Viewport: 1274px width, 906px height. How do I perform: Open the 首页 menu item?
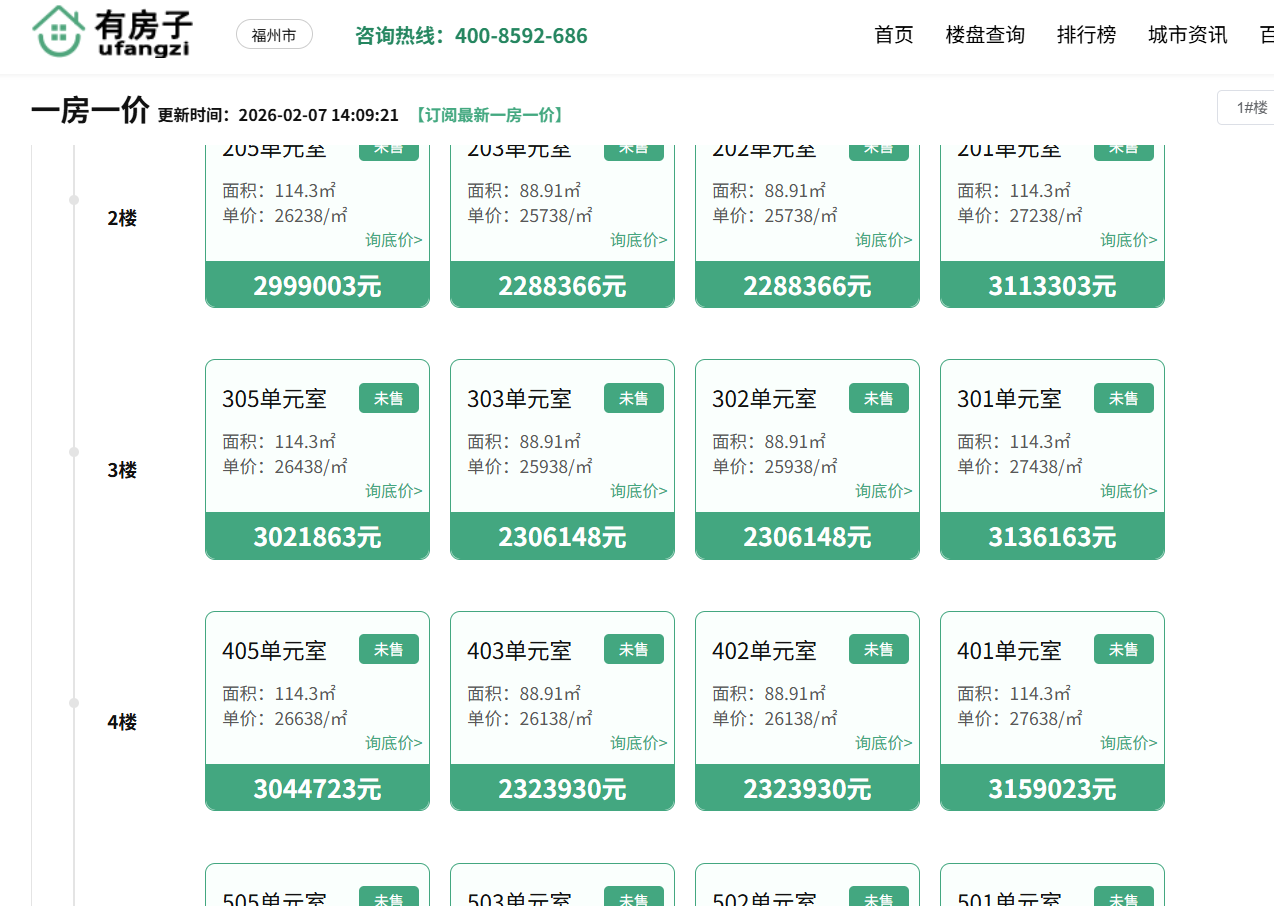coord(894,35)
